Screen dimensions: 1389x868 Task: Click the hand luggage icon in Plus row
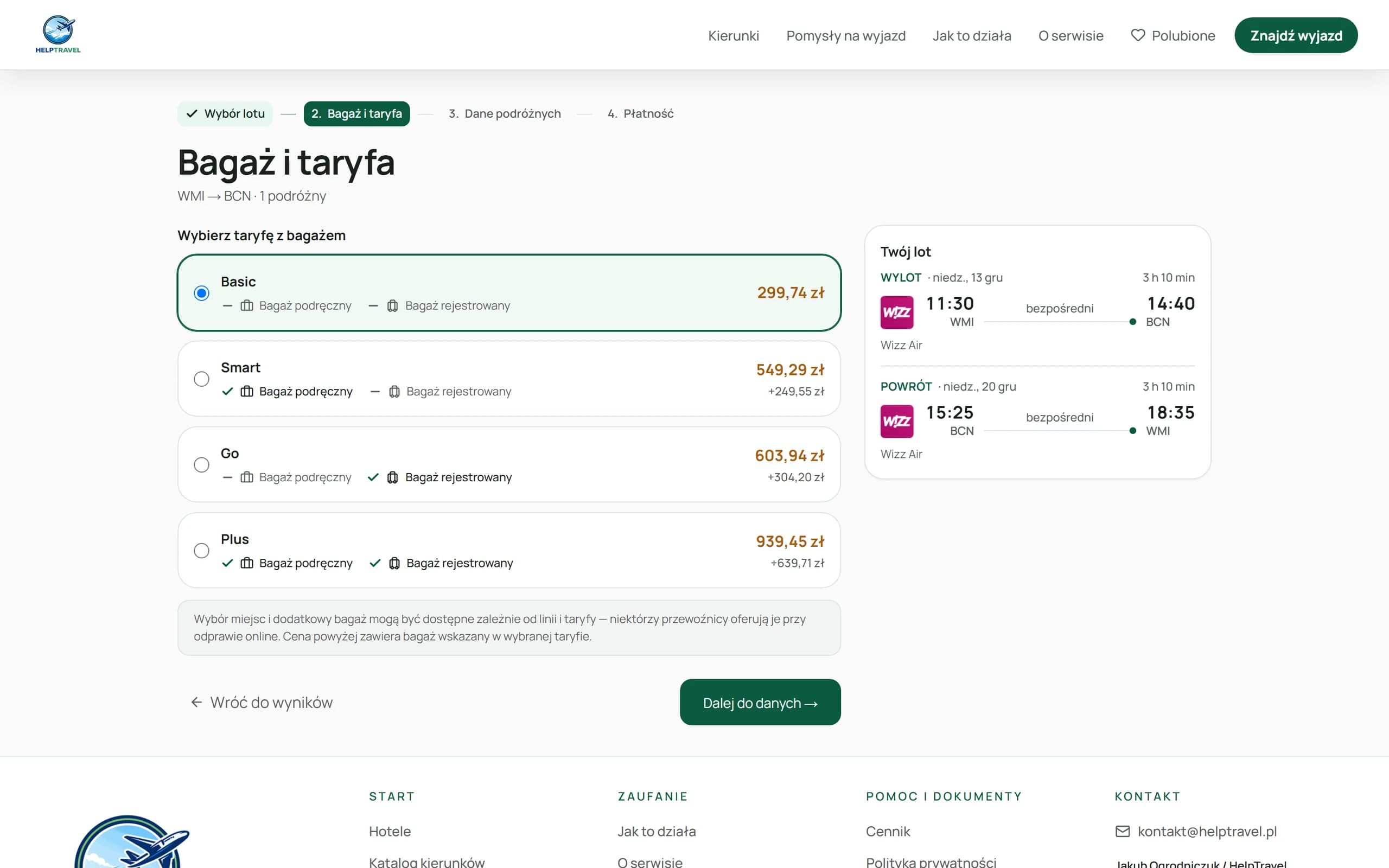coord(247,563)
